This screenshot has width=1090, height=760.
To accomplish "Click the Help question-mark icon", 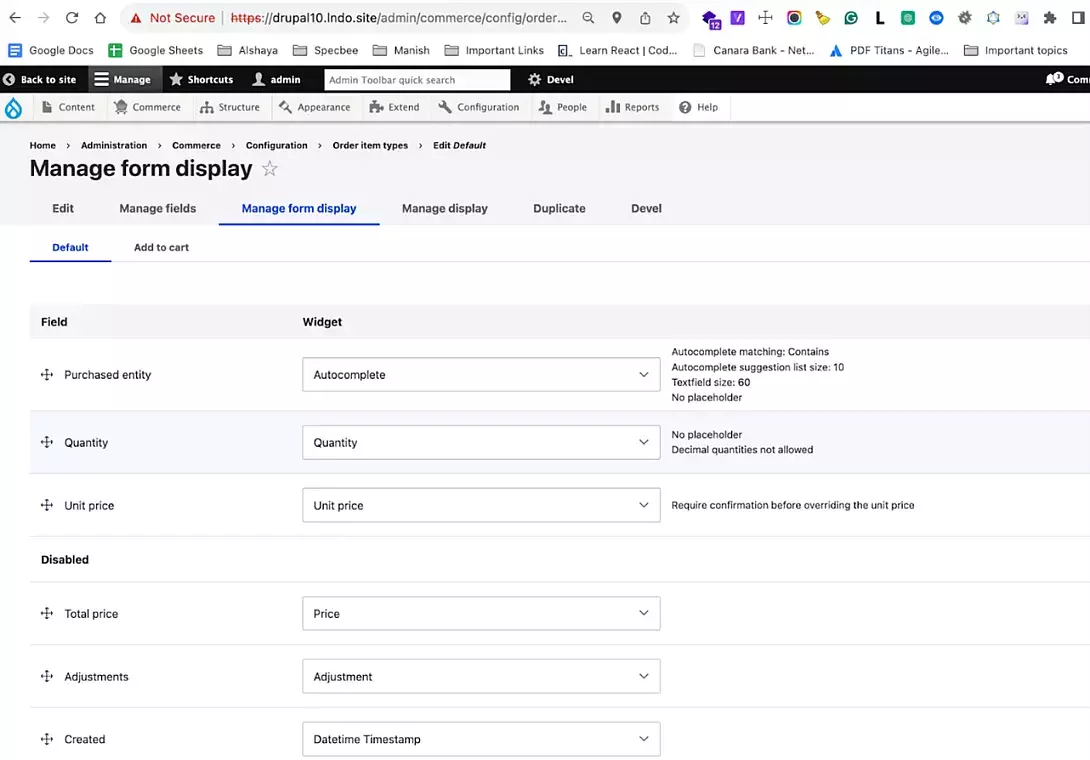I will pyautogui.click(x=683, y=107).
